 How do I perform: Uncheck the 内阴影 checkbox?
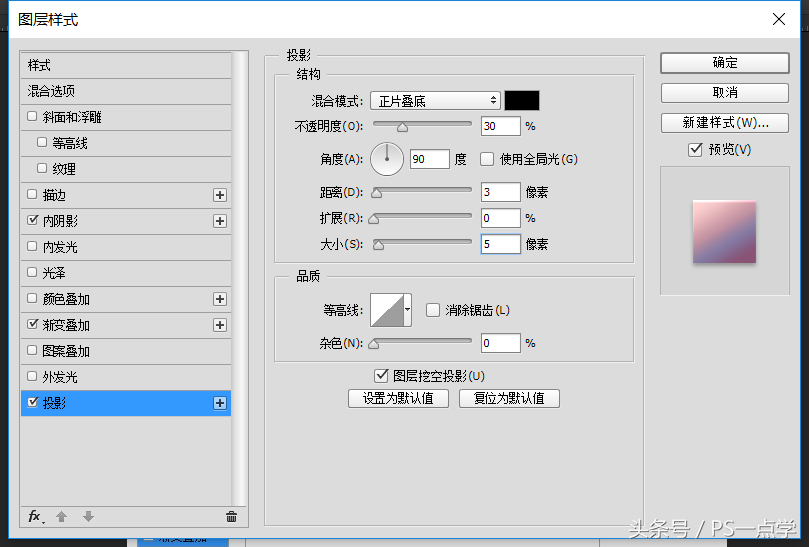32,220
